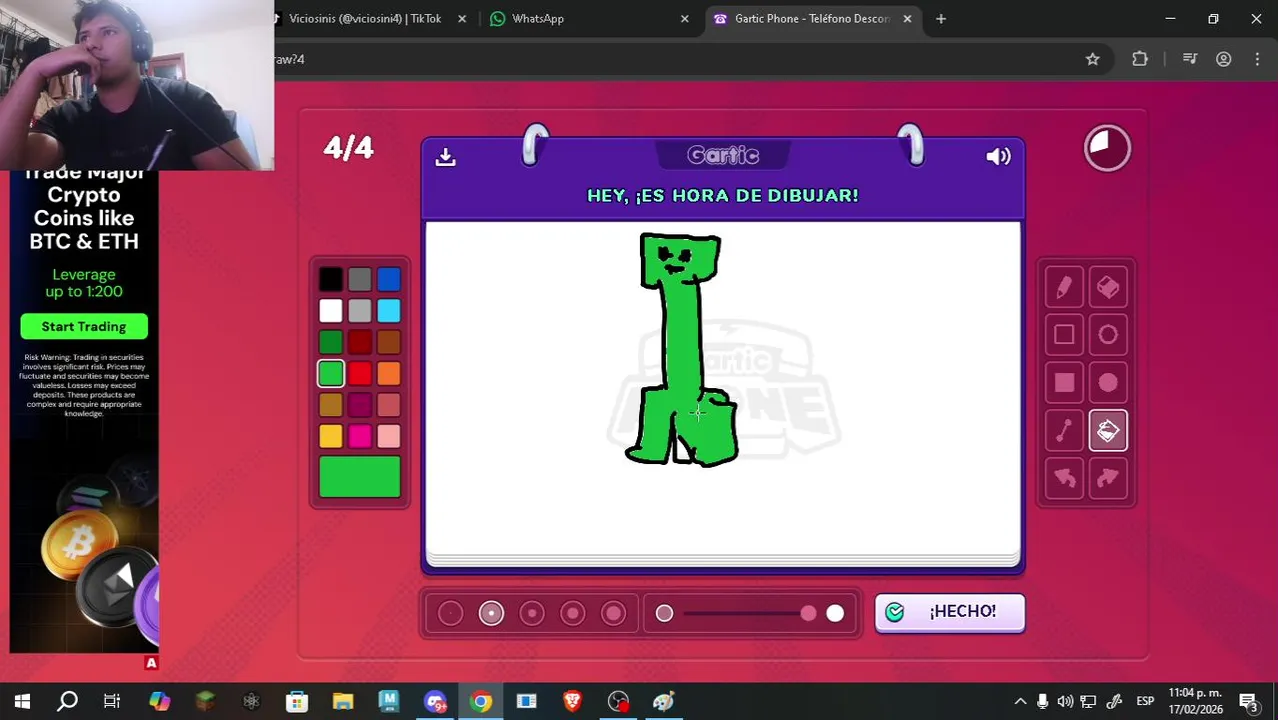The width and height of the screenshot is (1278, 720).
Task: Pick the hot pink color swatch
Action: [360, 435]
